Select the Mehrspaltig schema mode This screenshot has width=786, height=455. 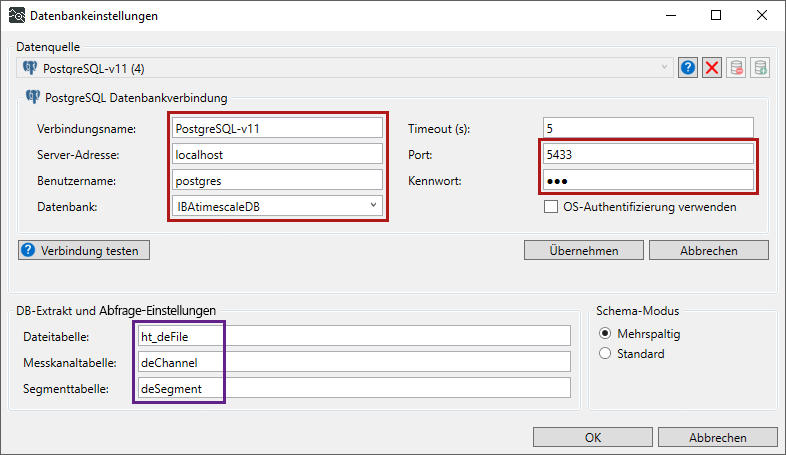[x=604, y=334]
